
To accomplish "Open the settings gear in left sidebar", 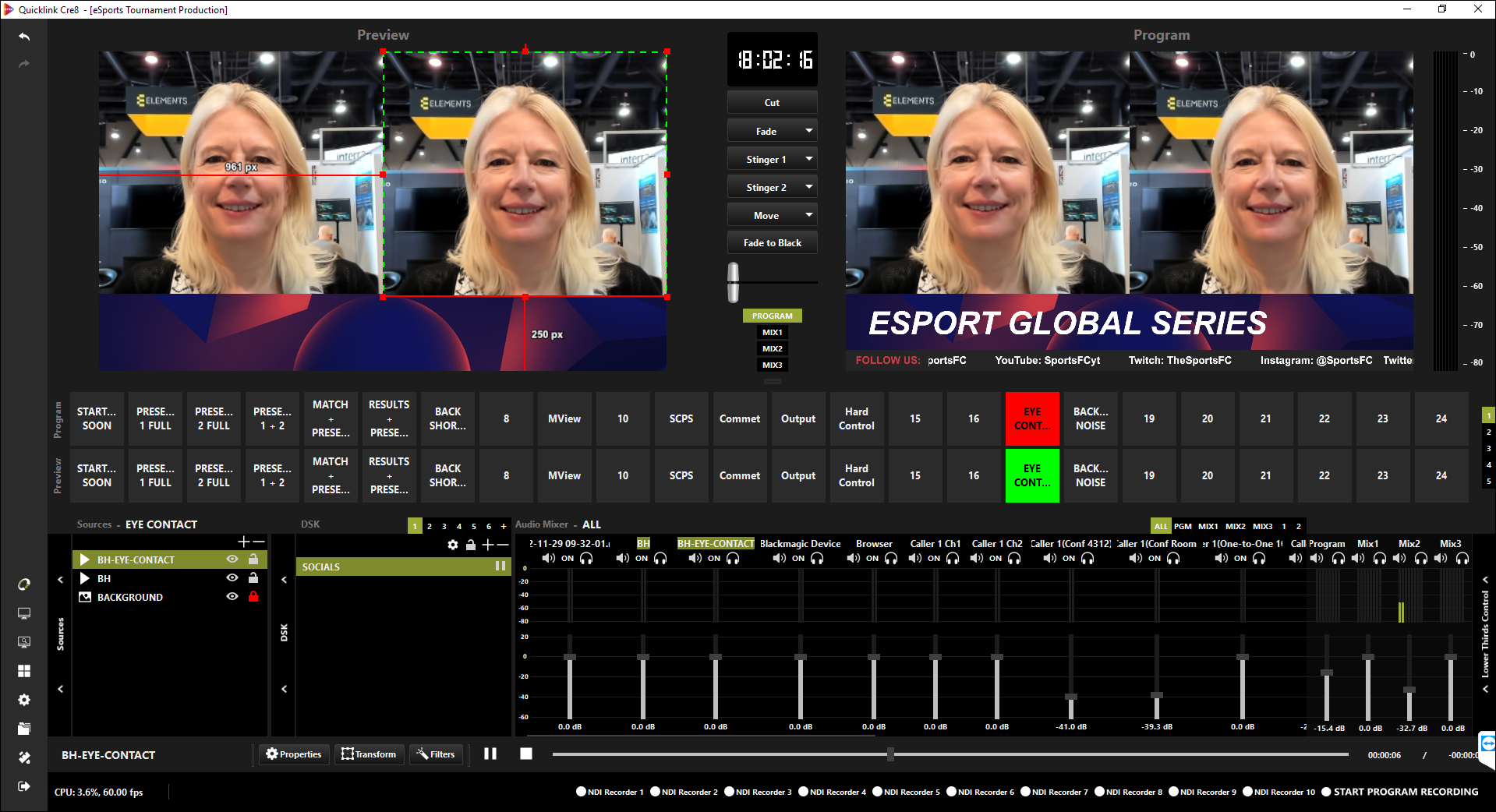I will click(x=24, y=700).
